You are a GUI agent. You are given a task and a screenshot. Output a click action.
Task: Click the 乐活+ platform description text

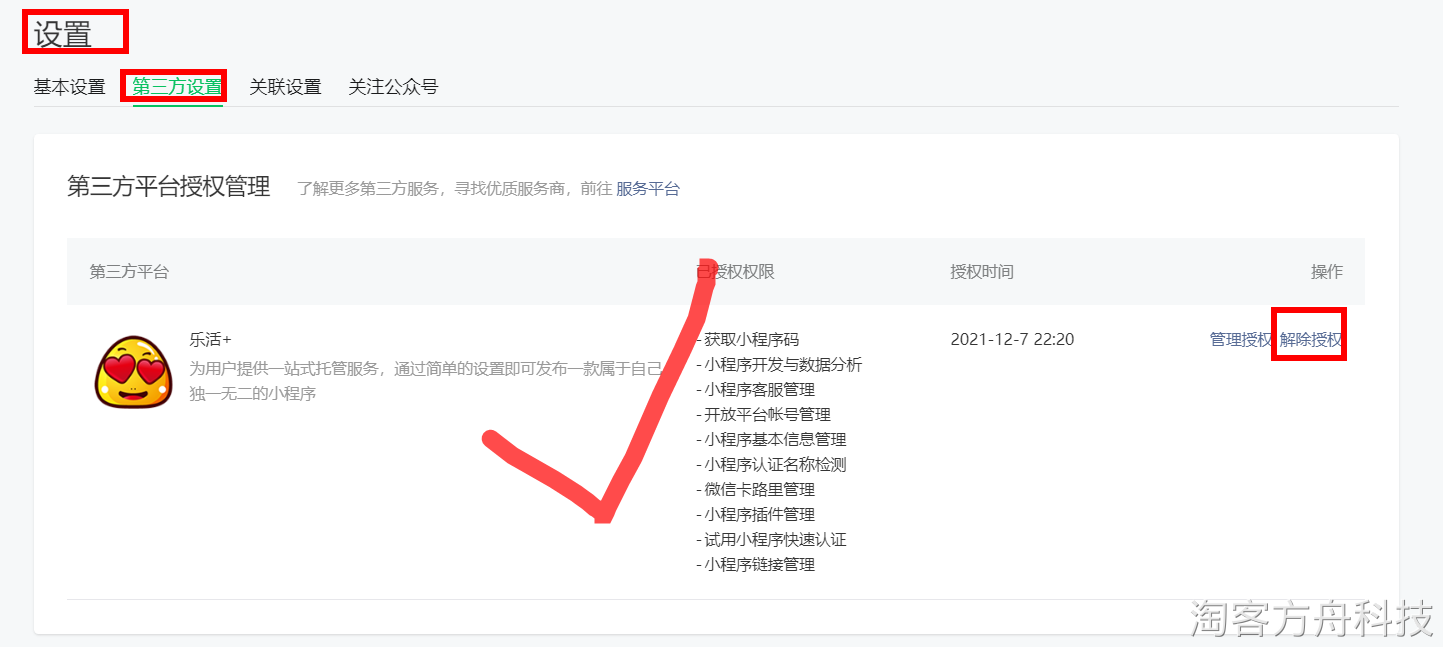[x=426, y=381]
